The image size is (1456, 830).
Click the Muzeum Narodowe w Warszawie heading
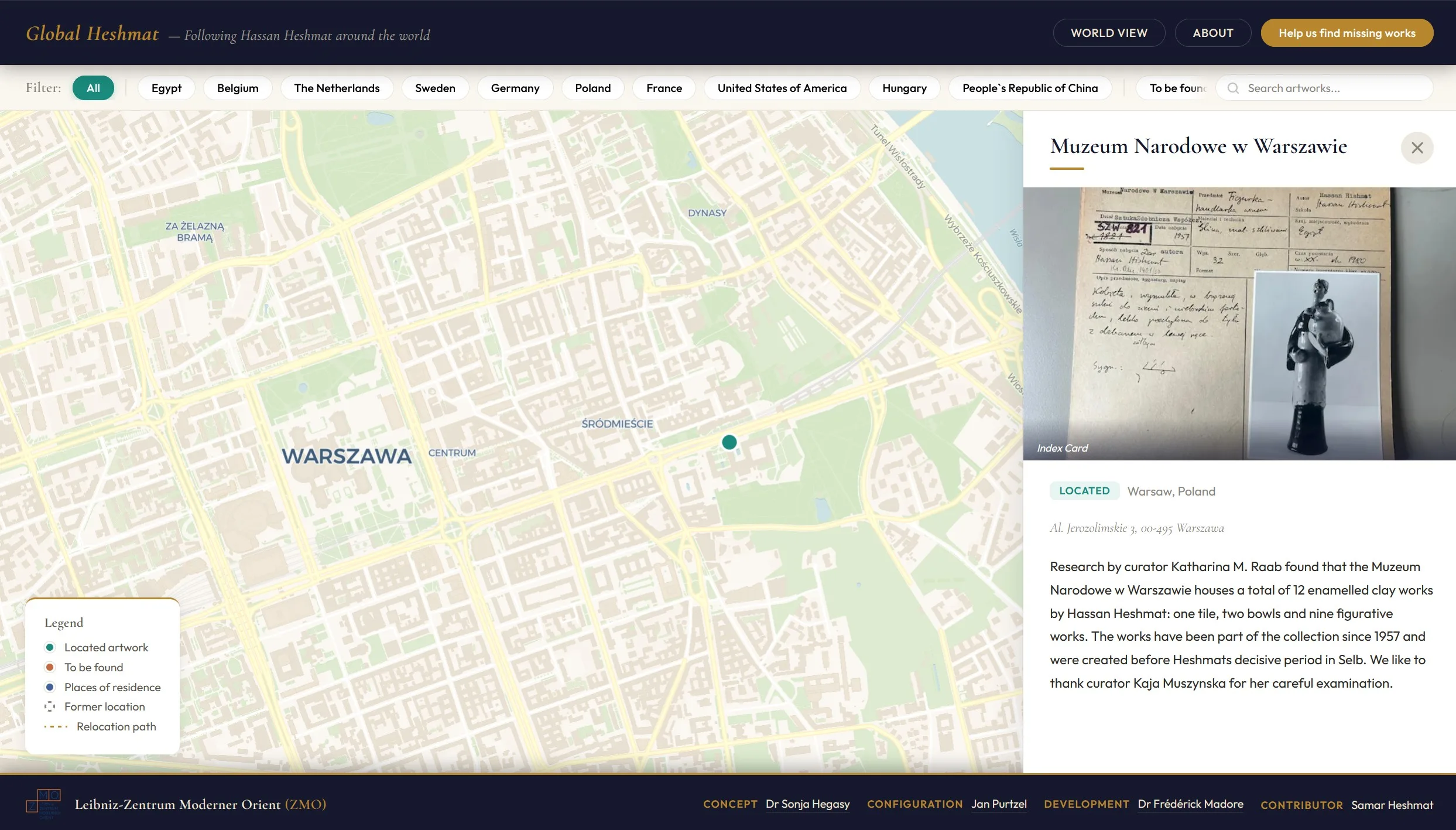1198,146
